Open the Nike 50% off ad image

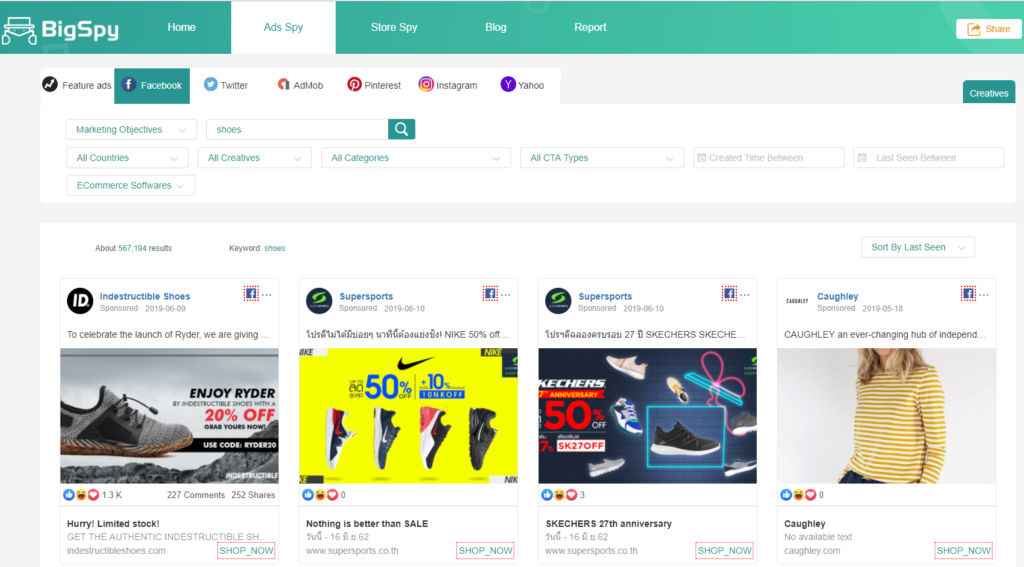[x=408, y=415]
